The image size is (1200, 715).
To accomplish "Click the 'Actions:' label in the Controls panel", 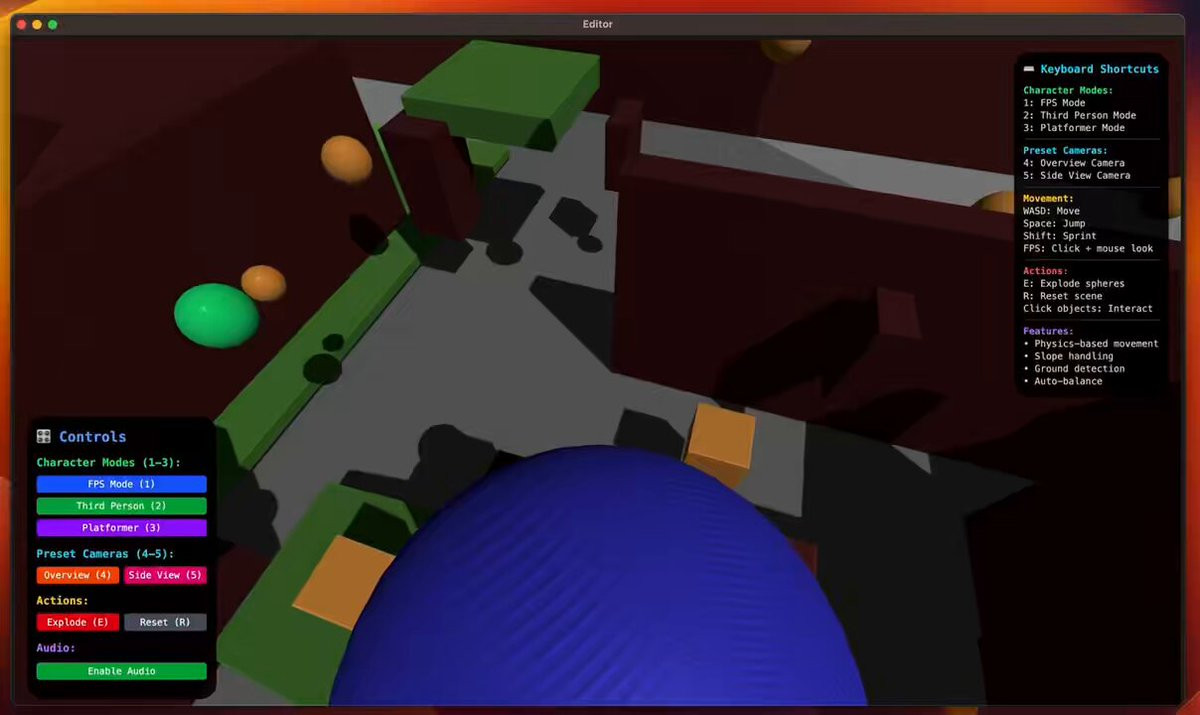I will [62, 601].
